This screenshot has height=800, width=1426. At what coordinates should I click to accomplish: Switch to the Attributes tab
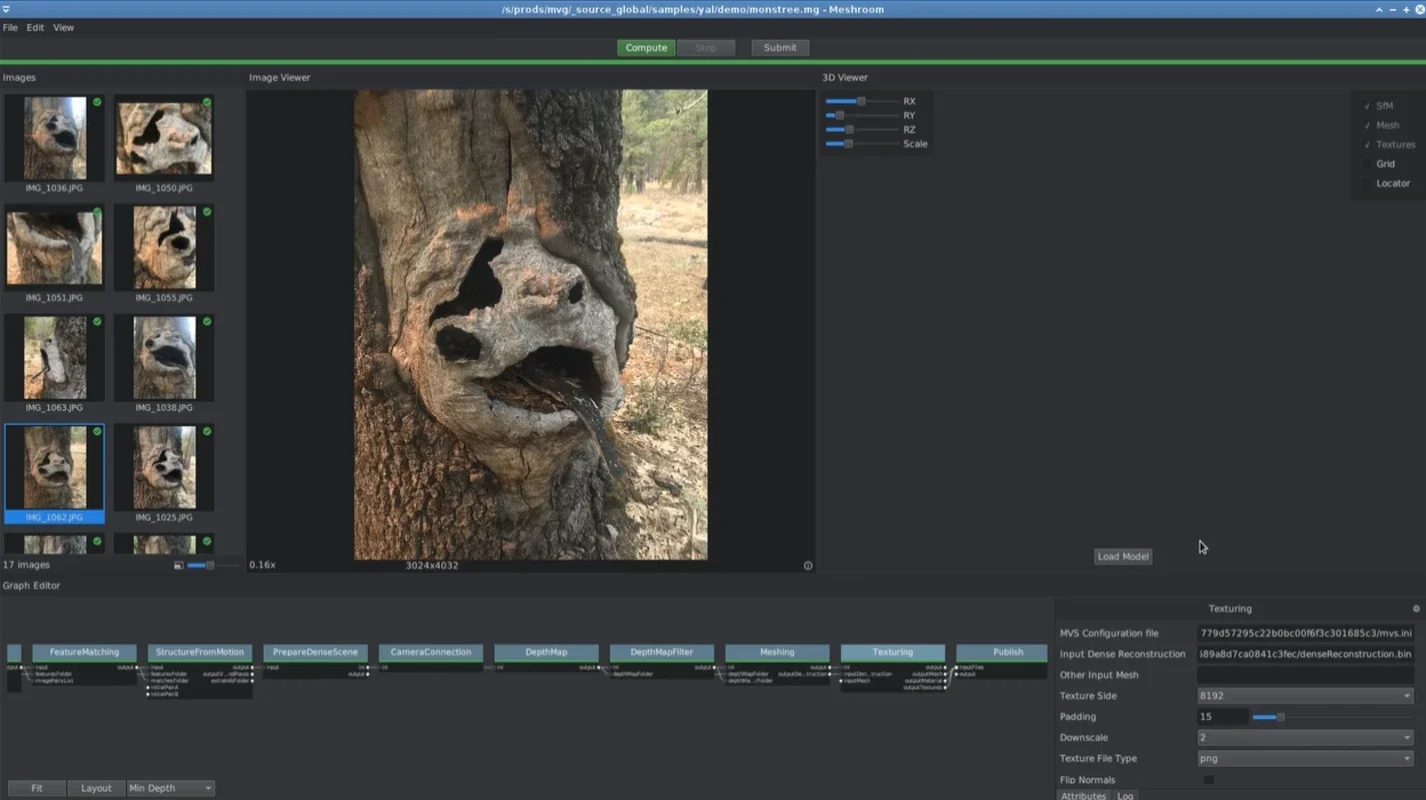1083,795
